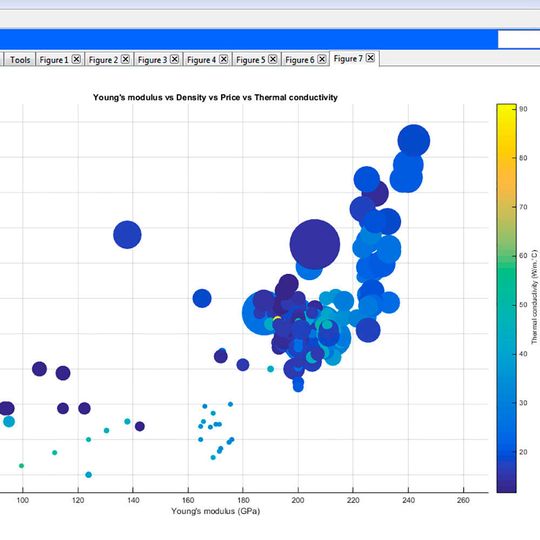The width and height of the screenshot is (540, 540).
Task: Close the Figure 6 tab
Action: point(322,59)
